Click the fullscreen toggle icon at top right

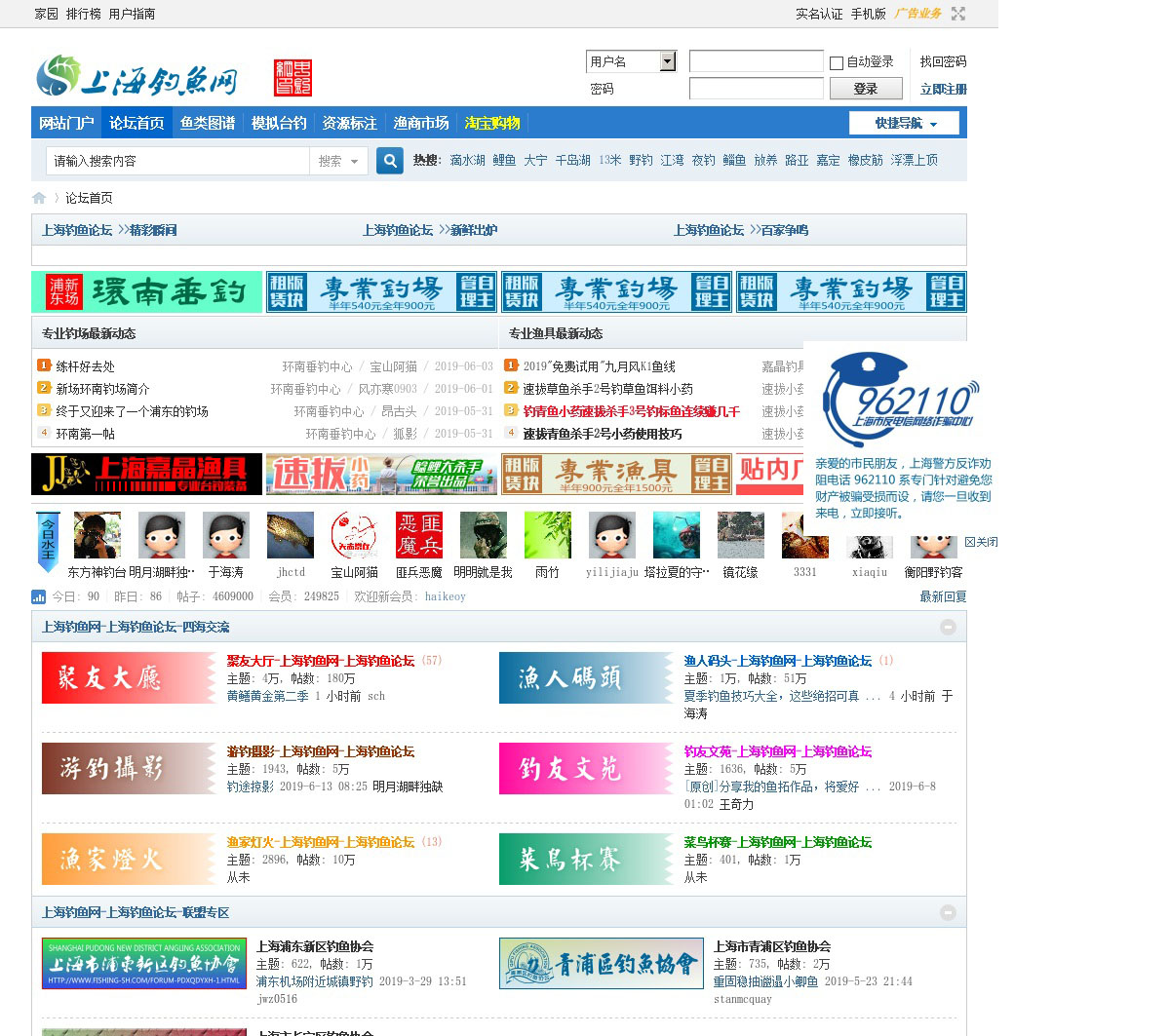pyautogui.click(x=958, y=14)
